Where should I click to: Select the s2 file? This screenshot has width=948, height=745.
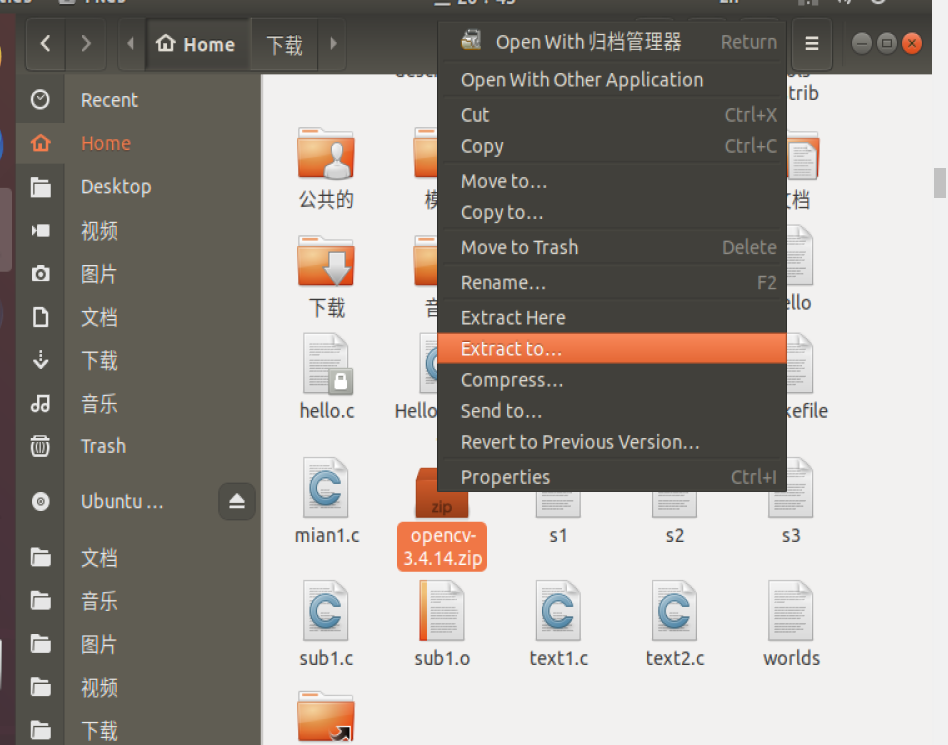tap(674, 513)
